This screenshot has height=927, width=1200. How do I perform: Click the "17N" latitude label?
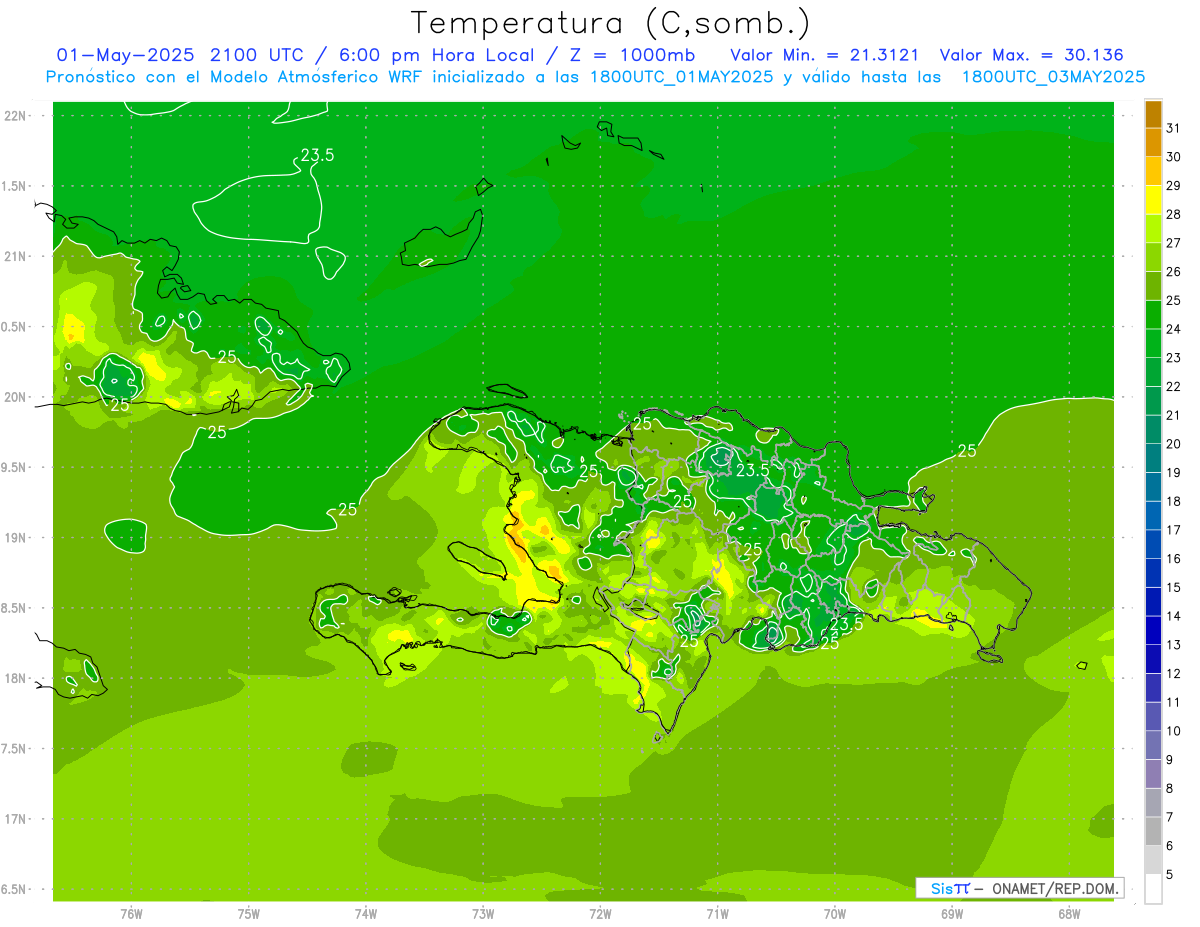click(x=16, y=819)
